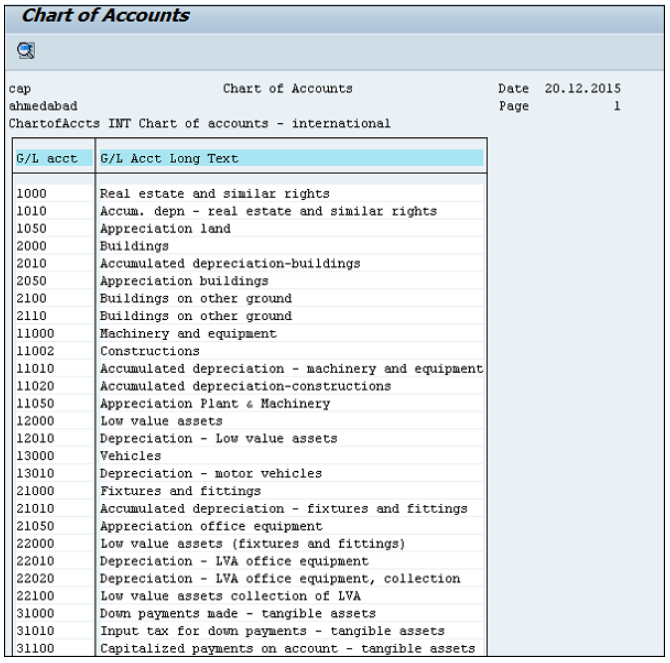The image size is (670, 663).
Task: Click Fixtures and fittings entry
Action: pos(180,491)
